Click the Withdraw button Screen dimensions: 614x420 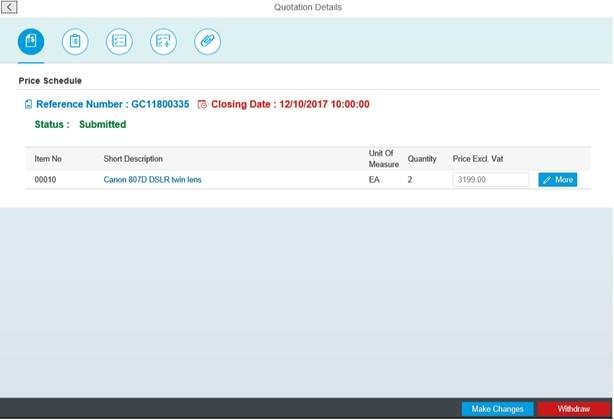coord(574,409)
